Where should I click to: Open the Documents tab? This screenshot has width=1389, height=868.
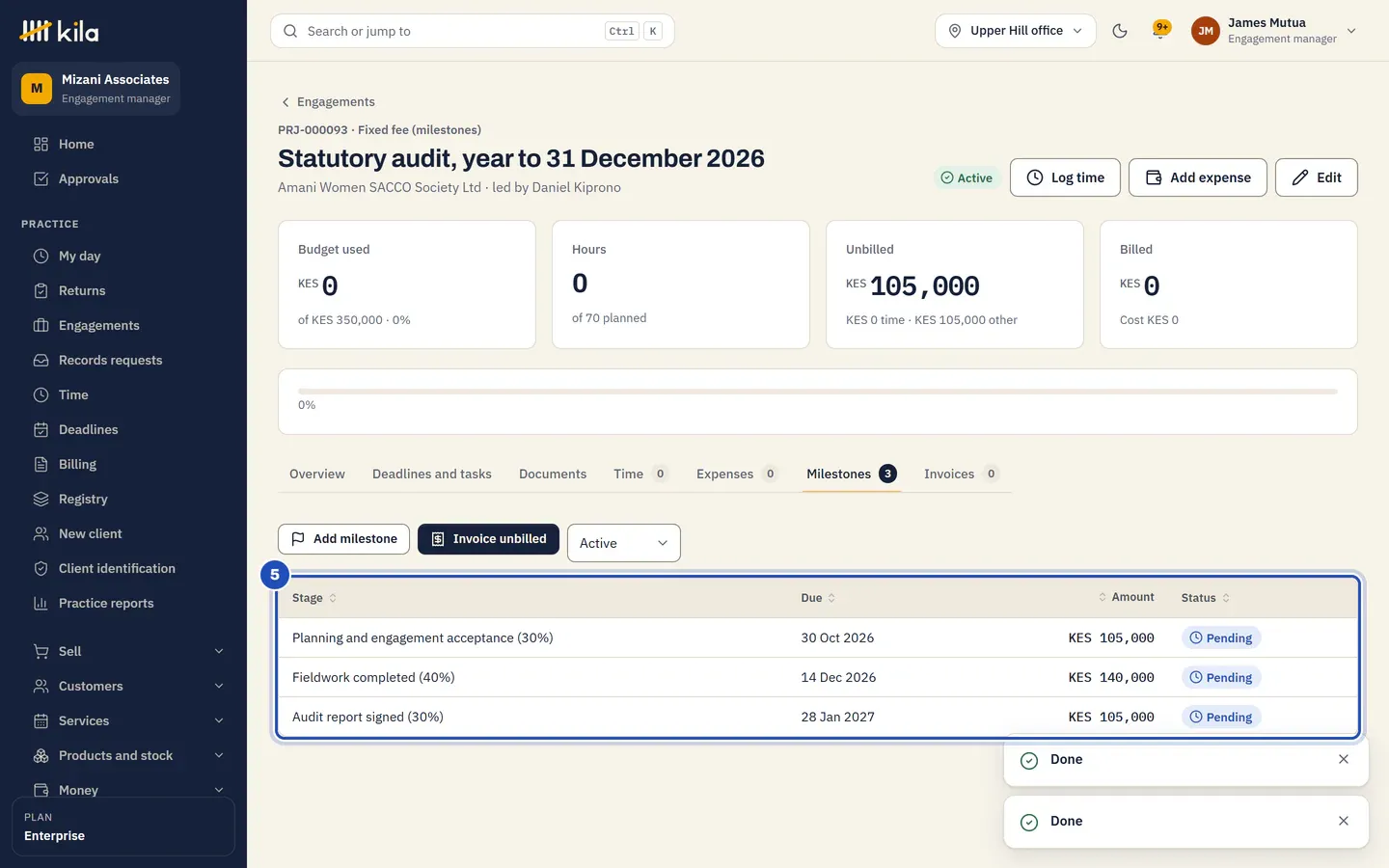(553, 474)
